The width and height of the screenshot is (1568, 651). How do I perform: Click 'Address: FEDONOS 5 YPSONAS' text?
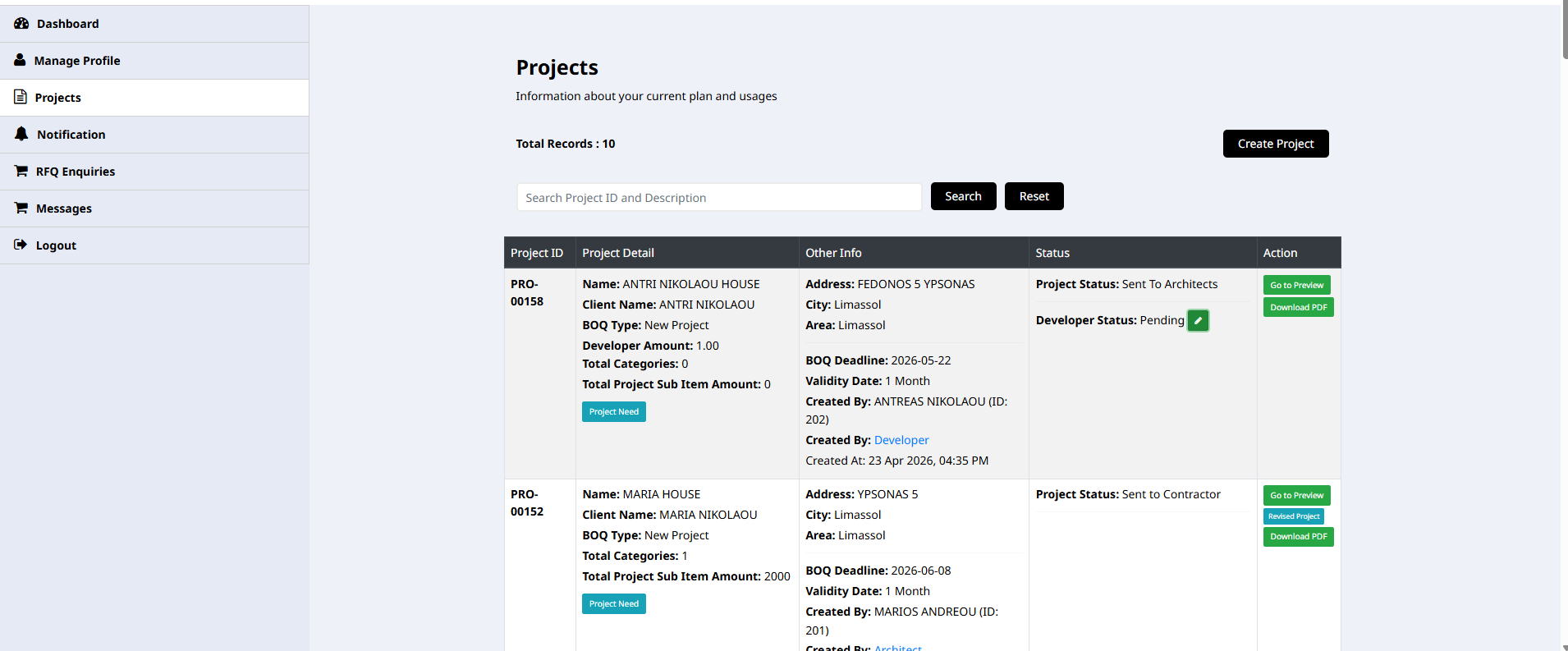coord(890,284)
